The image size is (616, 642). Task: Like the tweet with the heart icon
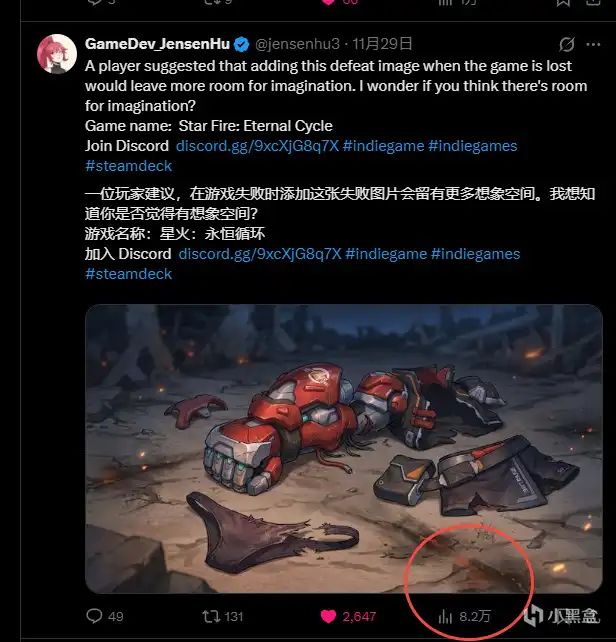click(328, 616)
